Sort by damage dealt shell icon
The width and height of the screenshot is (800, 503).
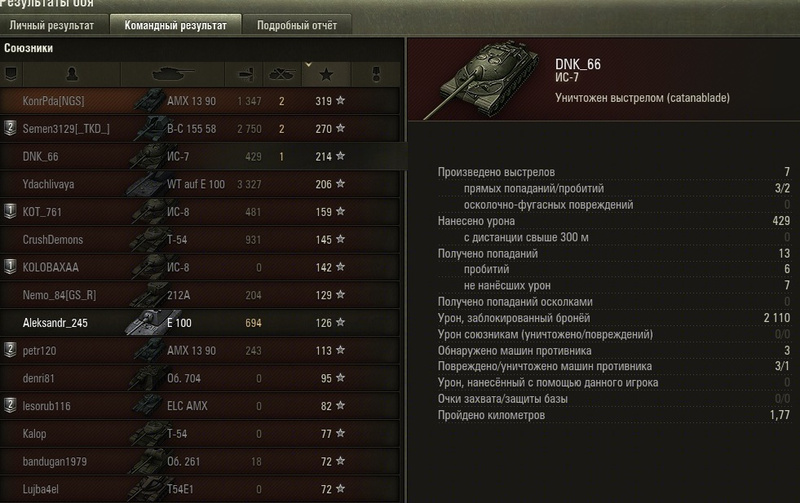coord(245,74)
